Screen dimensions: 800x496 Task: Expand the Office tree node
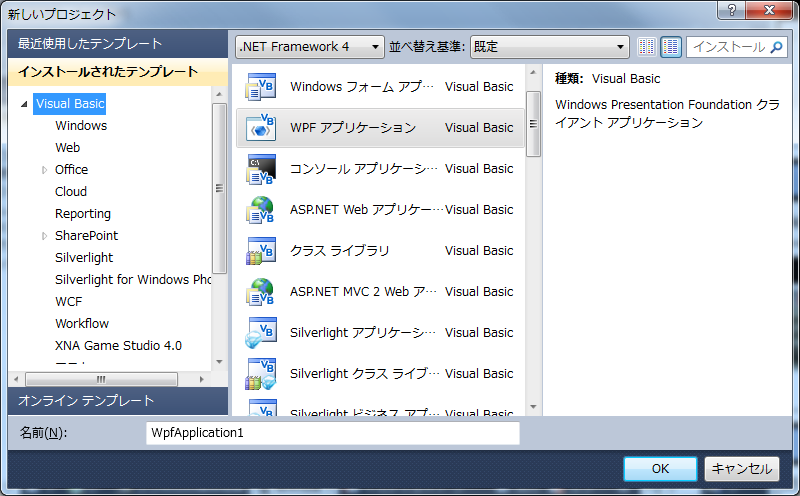click(x=44, y=170)
